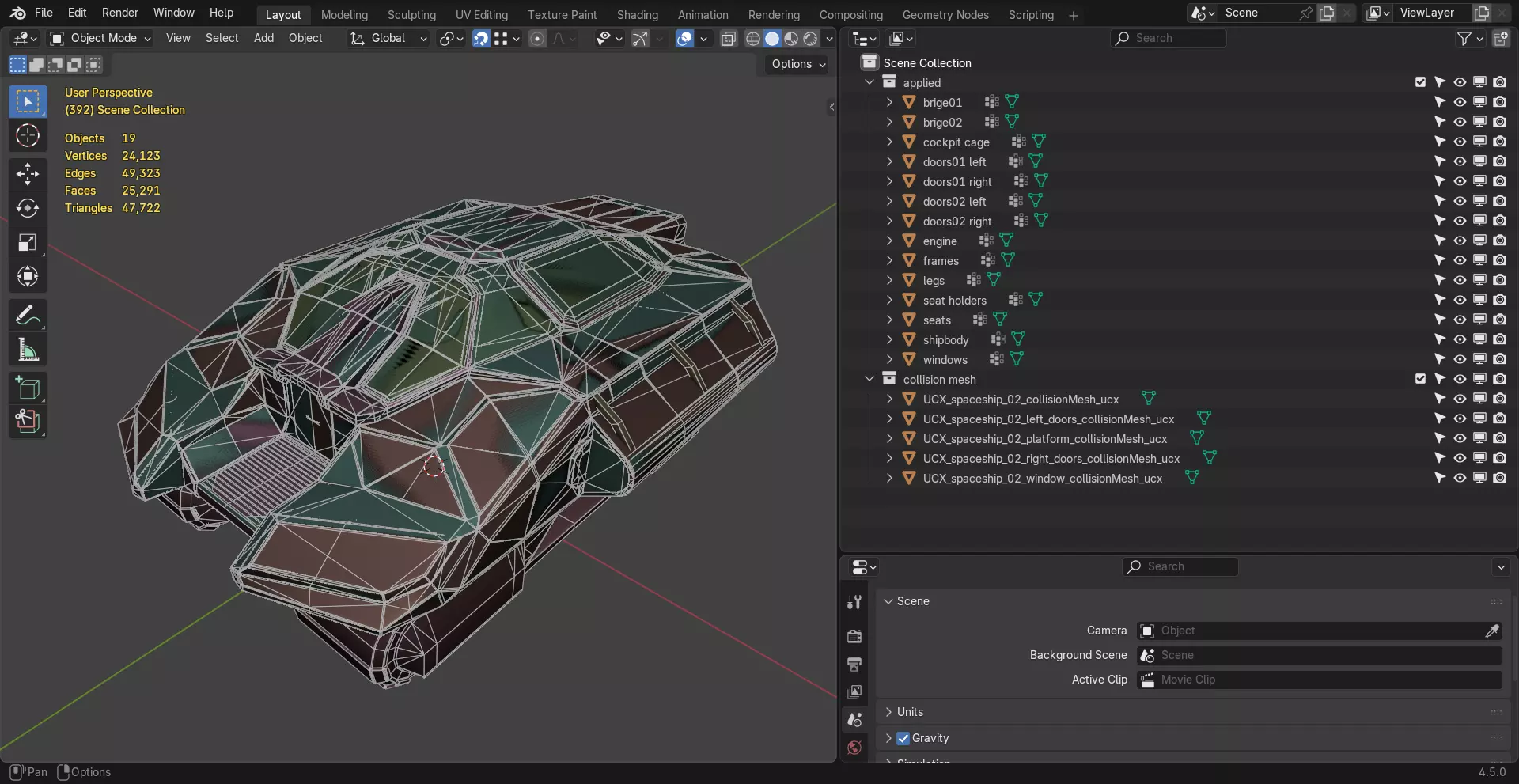1519x784 pixels.
Task: Open View Layer properties tab
Action: point(854,691)
